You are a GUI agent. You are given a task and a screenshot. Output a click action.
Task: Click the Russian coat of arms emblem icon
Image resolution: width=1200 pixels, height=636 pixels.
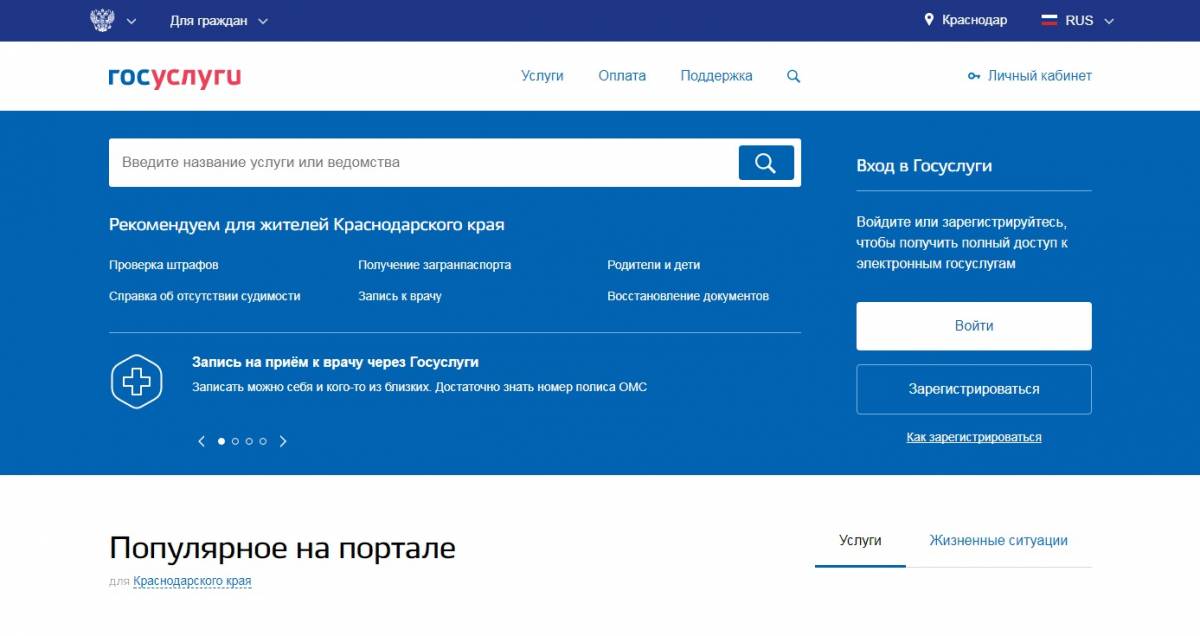[x=102, y=20]
